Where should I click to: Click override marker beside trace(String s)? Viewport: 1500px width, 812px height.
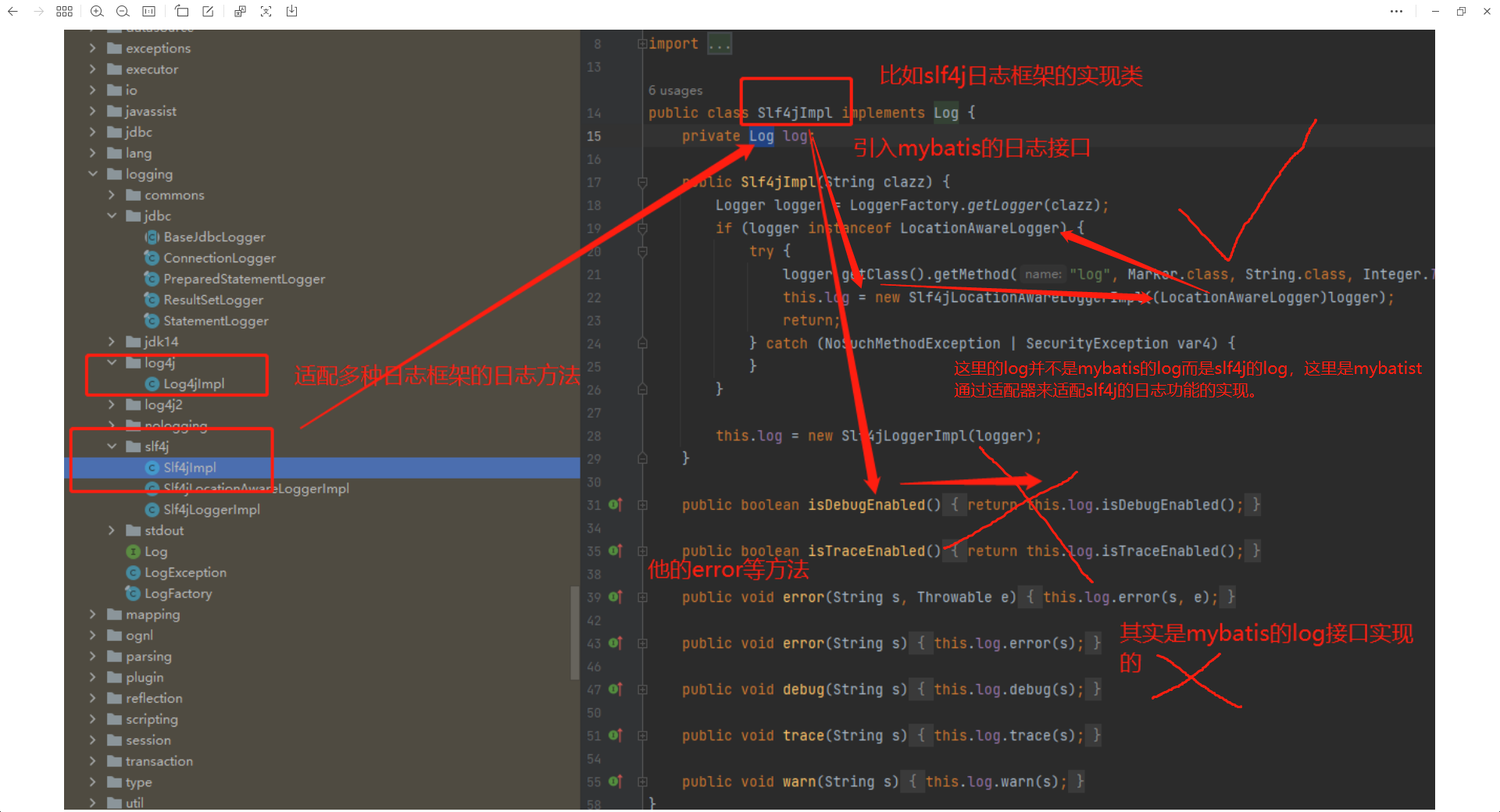[615, 735]
